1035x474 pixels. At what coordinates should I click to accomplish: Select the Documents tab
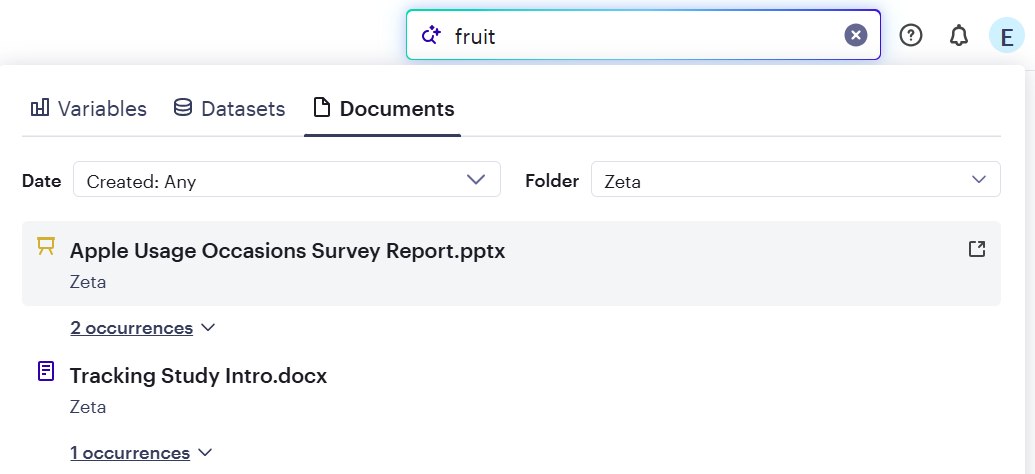383,109
